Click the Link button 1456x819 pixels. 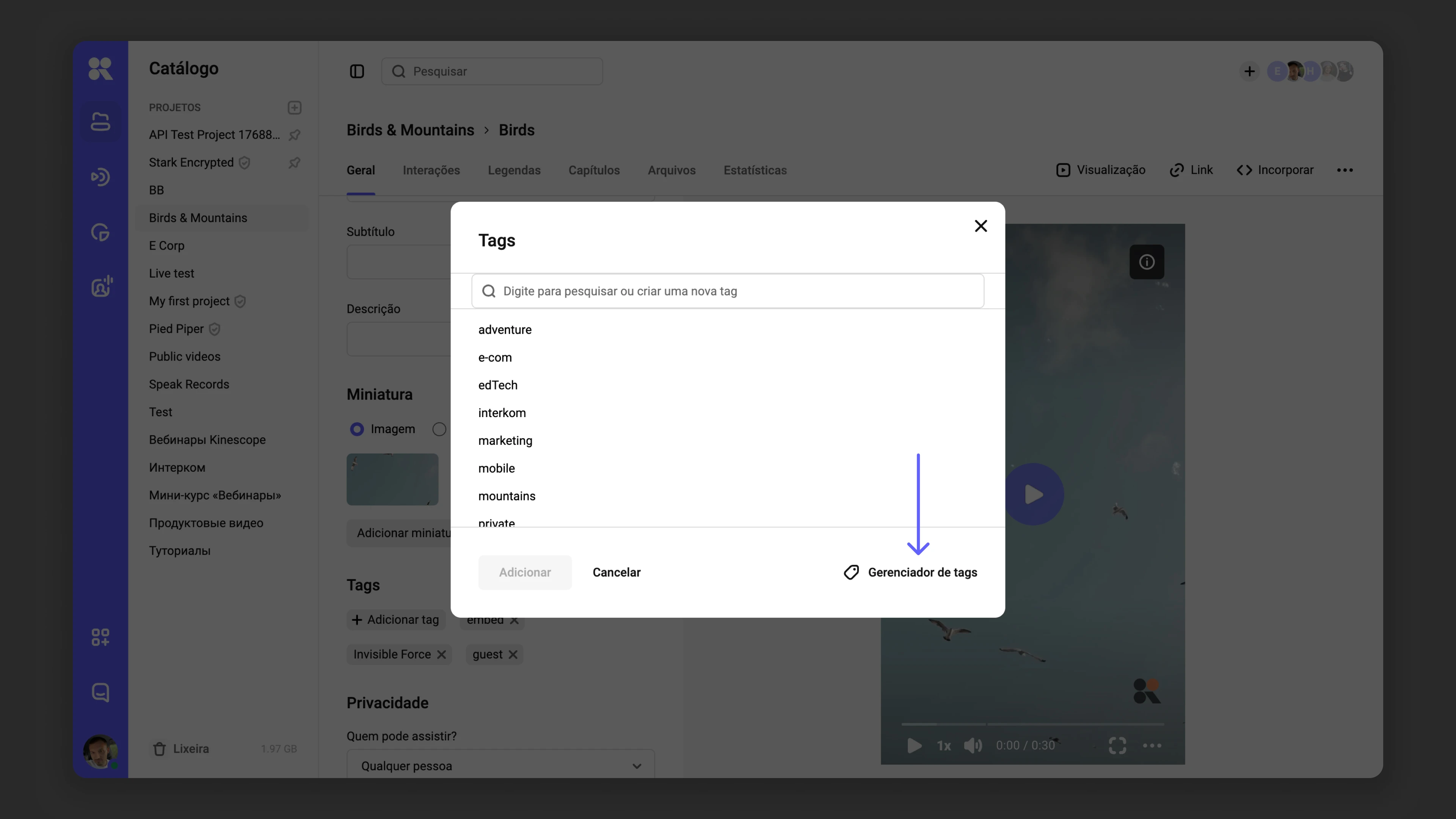[1191, 170]
